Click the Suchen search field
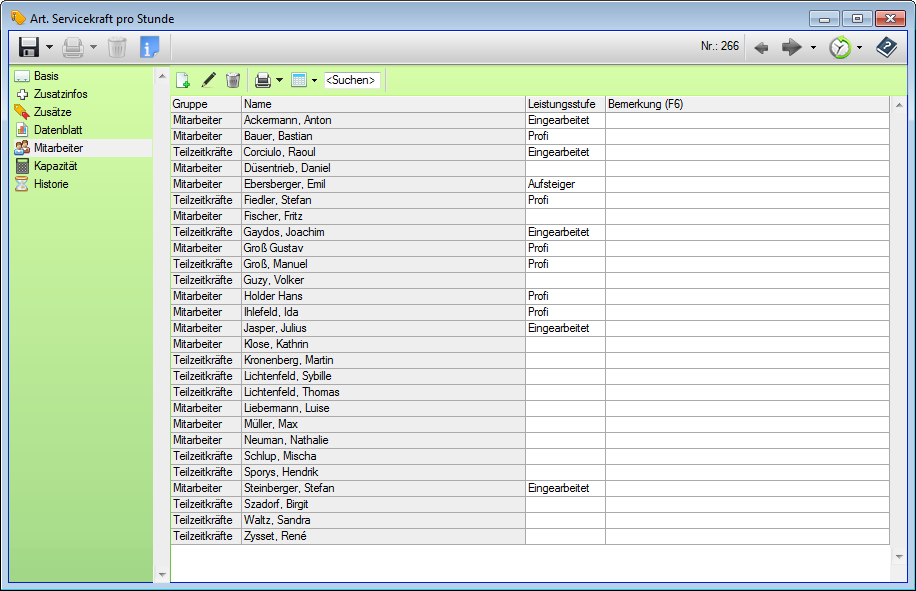Viewport: 916px width, 591px height. (351, 80)
